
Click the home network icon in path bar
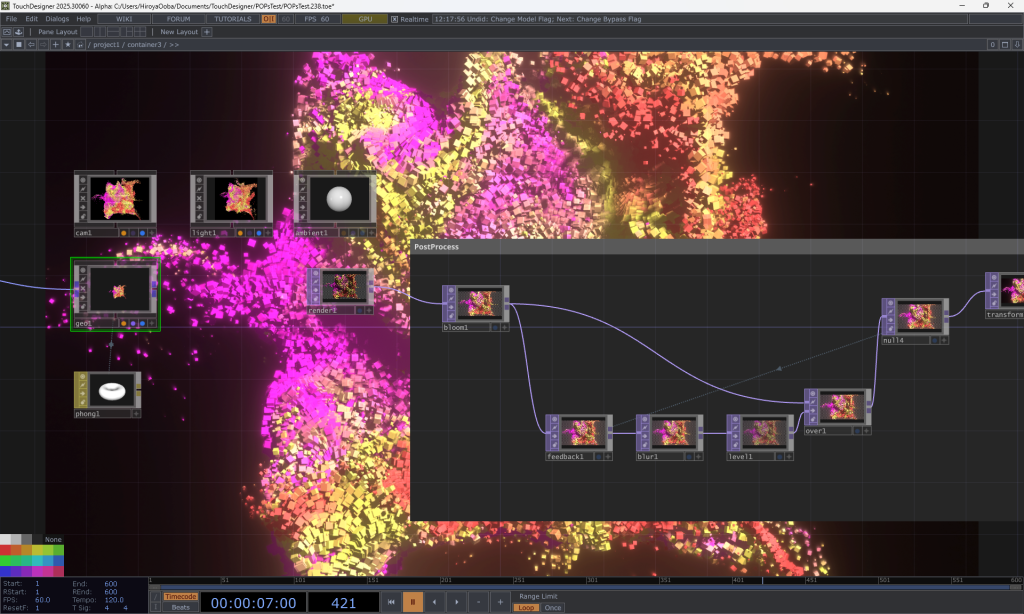click(x=80, y=44)
